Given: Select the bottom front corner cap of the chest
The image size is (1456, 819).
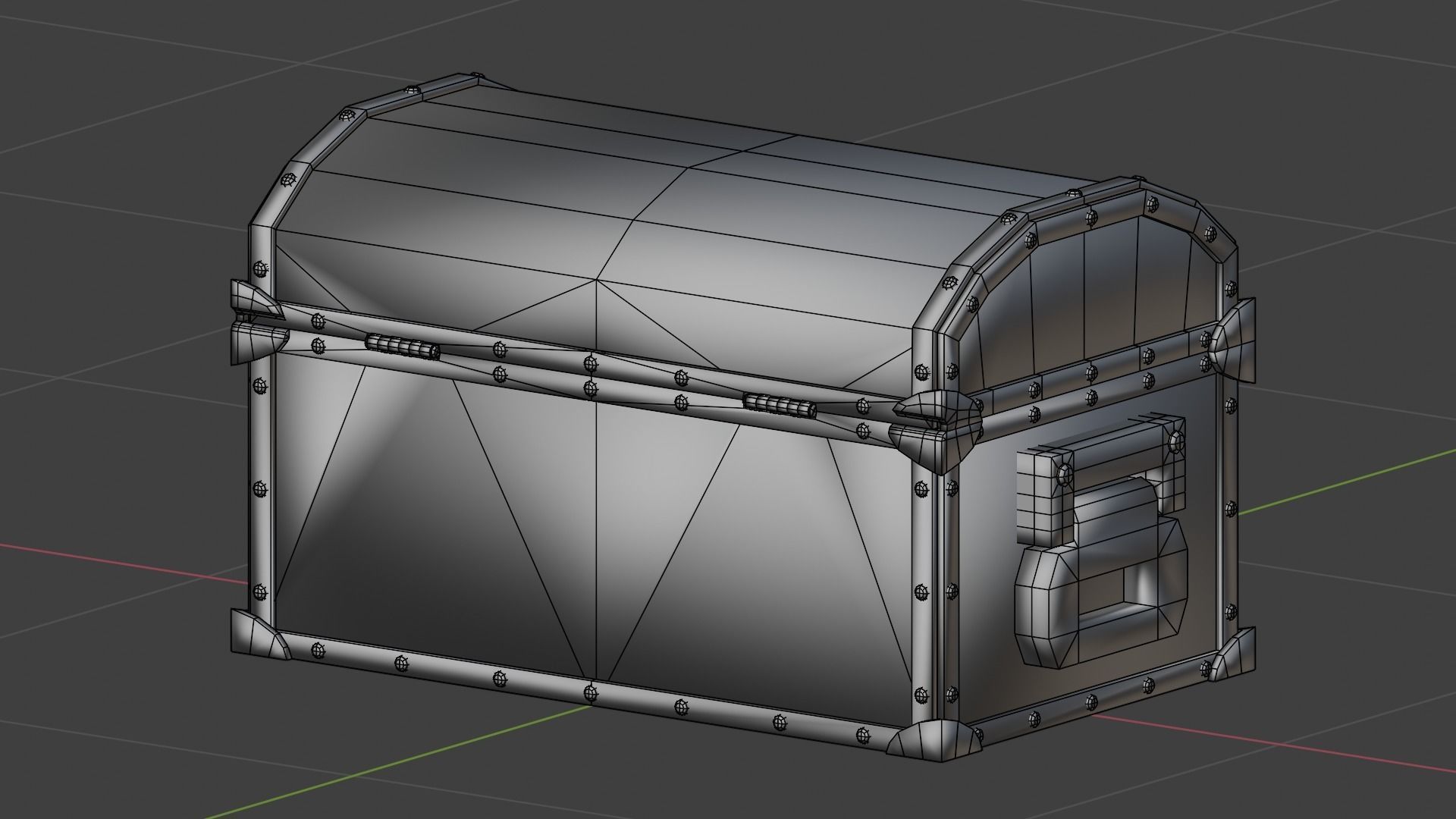Looking at the screenshot, I should click(x=934, y=742).
